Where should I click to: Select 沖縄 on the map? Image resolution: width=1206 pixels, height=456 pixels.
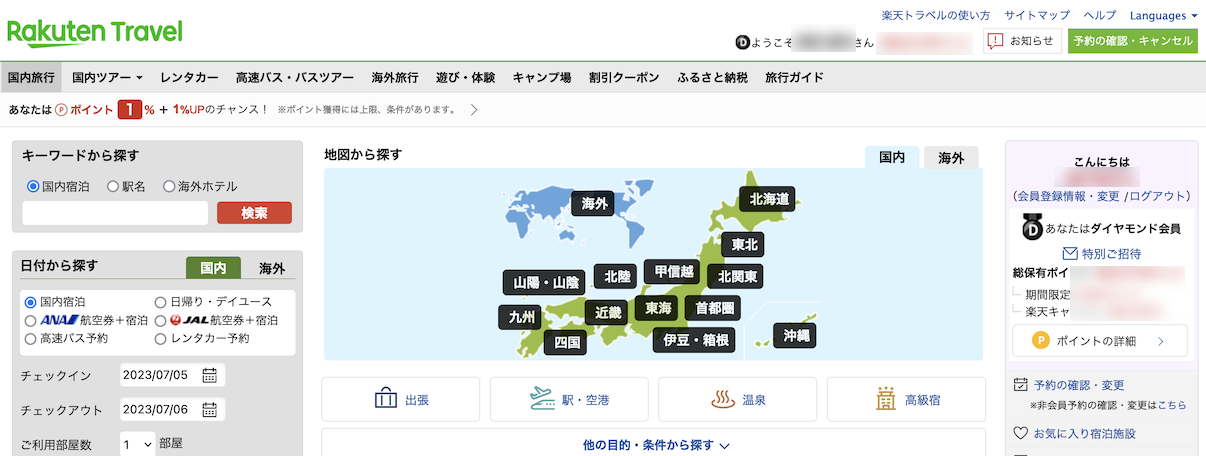click(796, 336)
